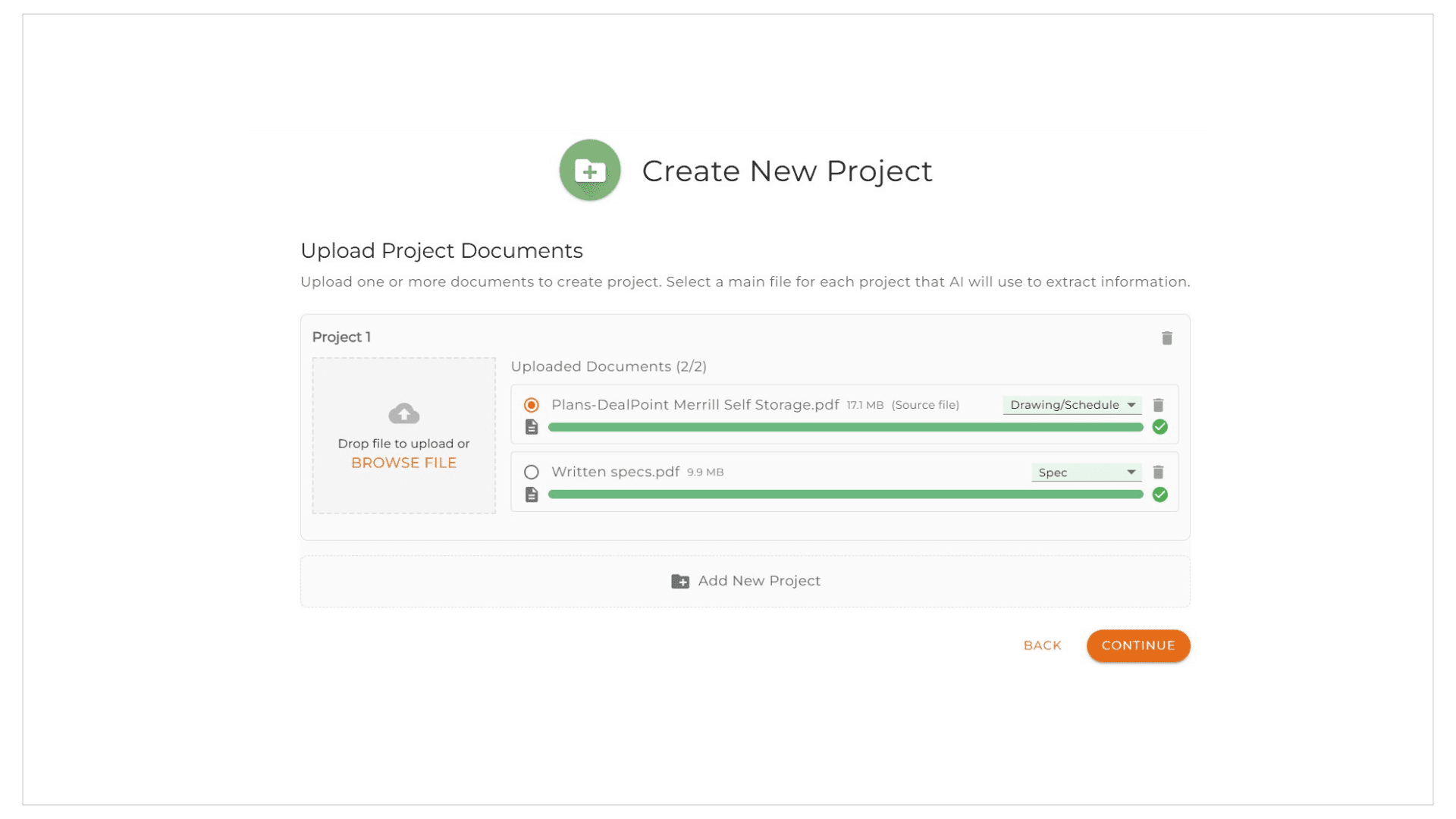This screenshot has width=1456, height=819.
Task: Click the drop file upload area
Action: click(x=403, y=435)
